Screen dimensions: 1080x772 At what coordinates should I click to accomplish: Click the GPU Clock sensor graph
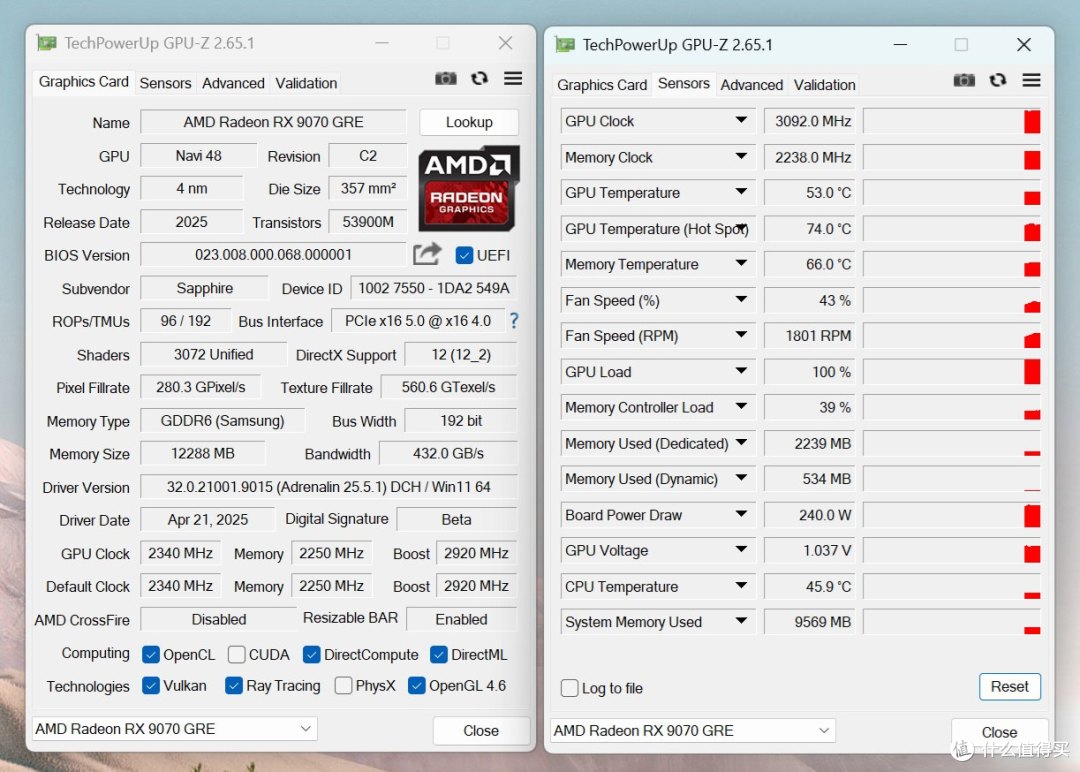point(952,121)
